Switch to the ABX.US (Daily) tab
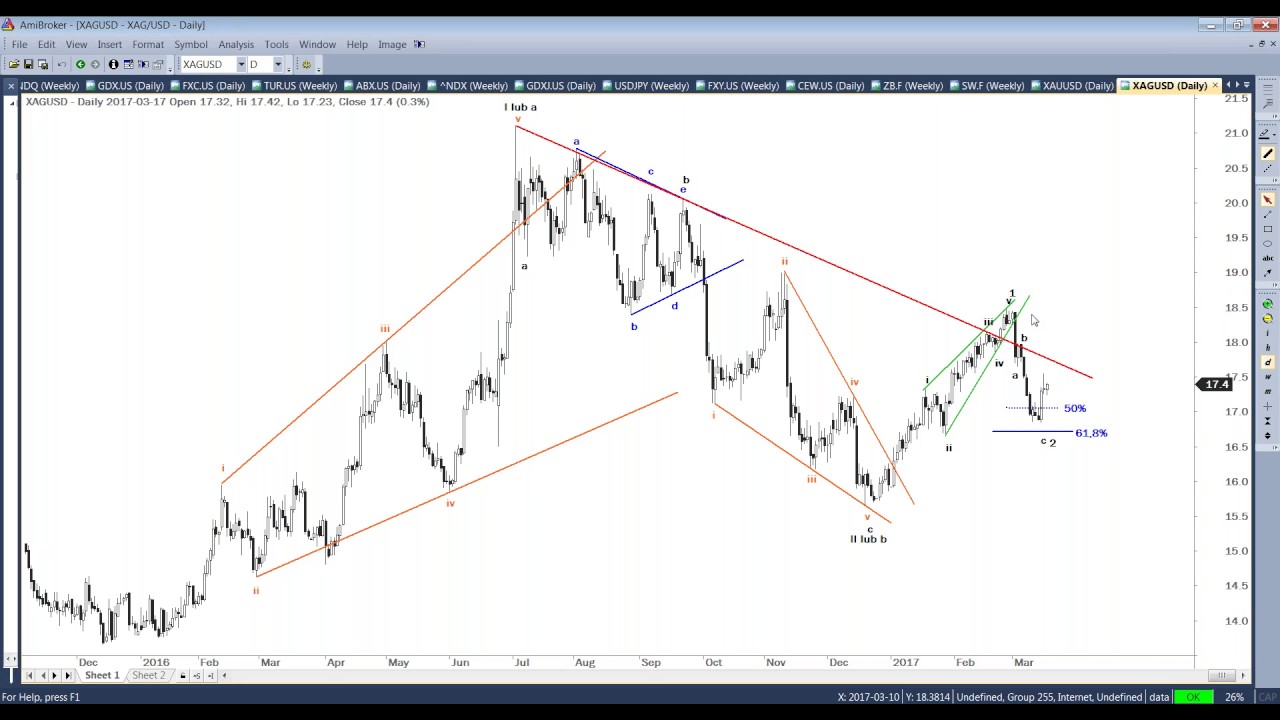Viewport: 1280px width, 720px height. click(382, 86)
